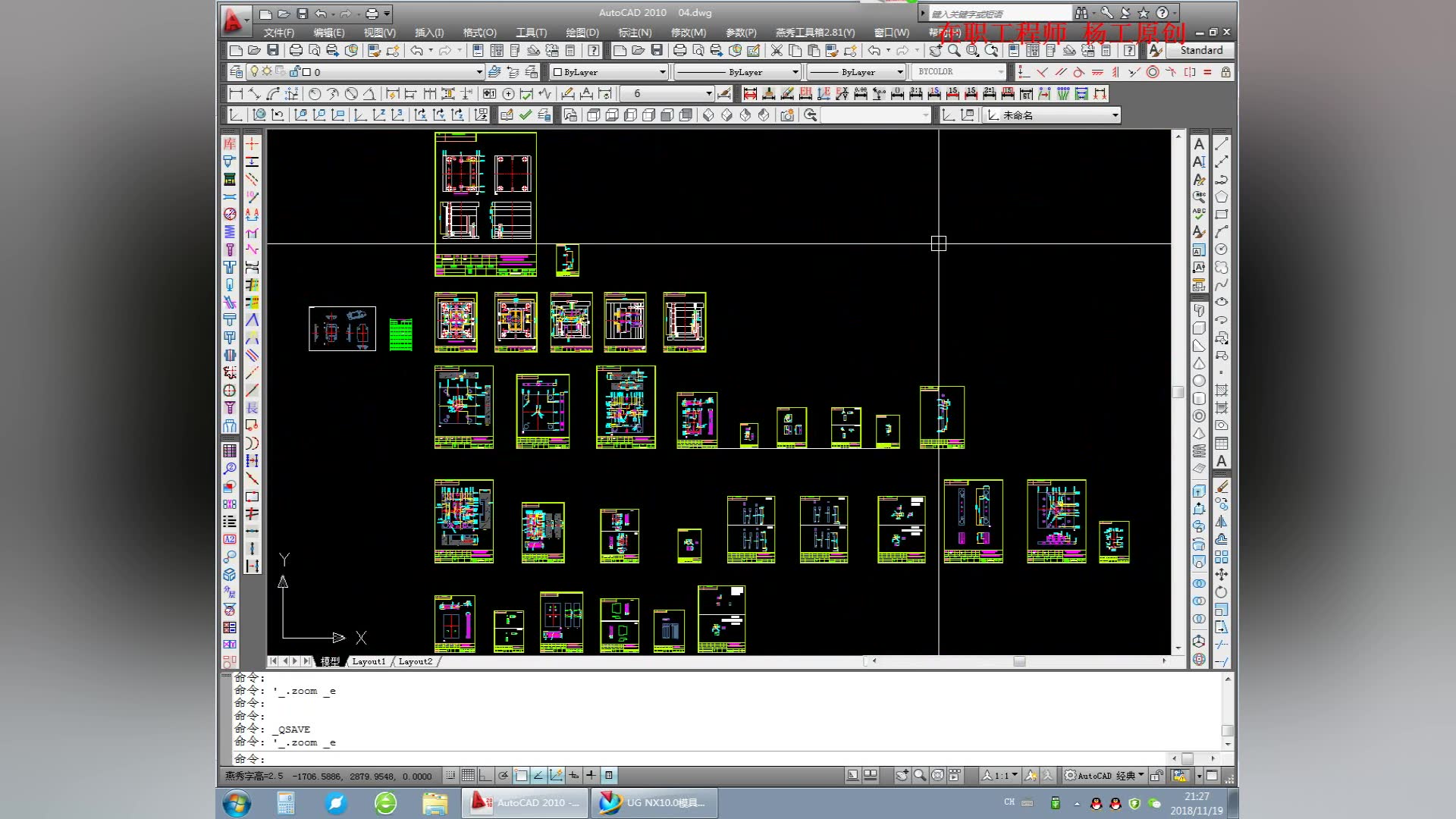This screenshot has height=819, width=1456.
Task: Click the Linear dimension tool icon
Action: pos(236,93)
